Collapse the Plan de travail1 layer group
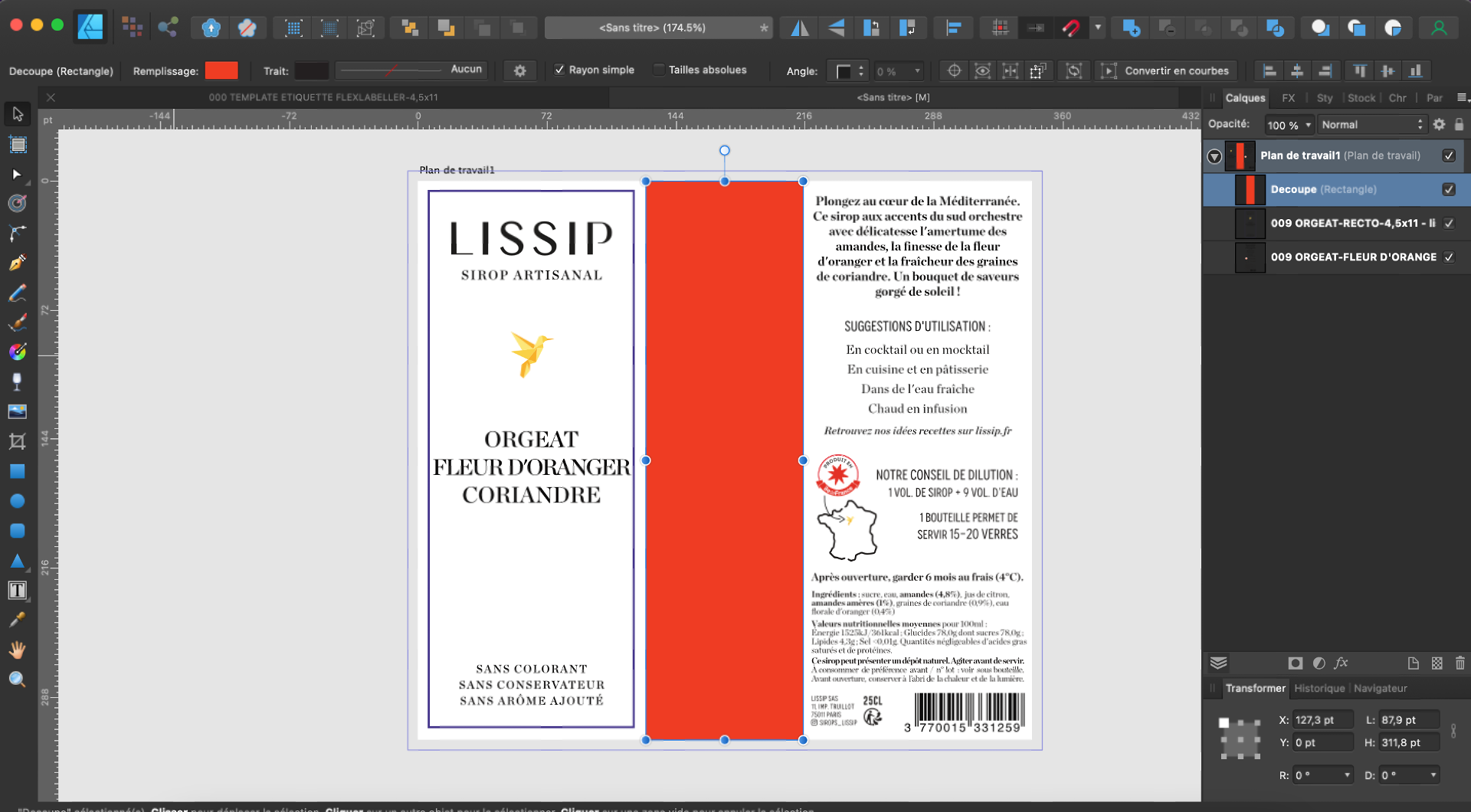Viewport: 1471px width, 812px height. point(1214,156)
